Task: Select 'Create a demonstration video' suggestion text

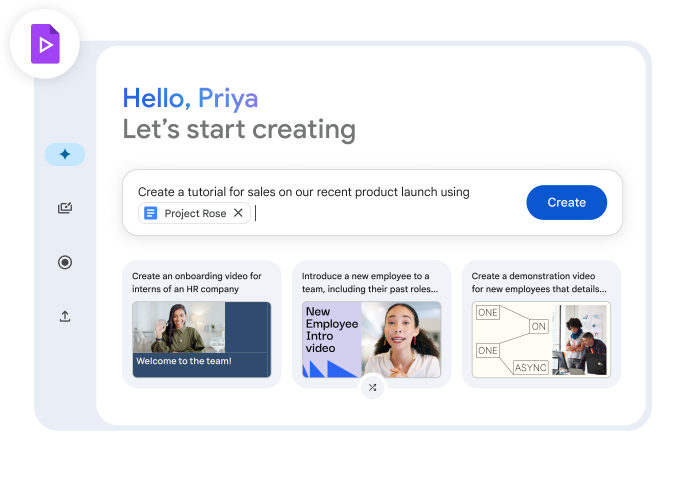Action: [x=539, y=282]
